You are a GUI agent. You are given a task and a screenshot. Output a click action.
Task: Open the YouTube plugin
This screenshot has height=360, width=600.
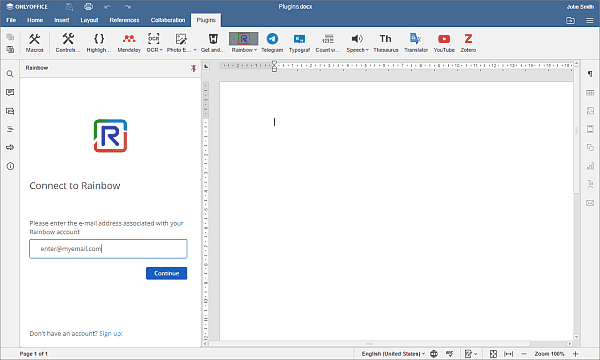[444, 42]
